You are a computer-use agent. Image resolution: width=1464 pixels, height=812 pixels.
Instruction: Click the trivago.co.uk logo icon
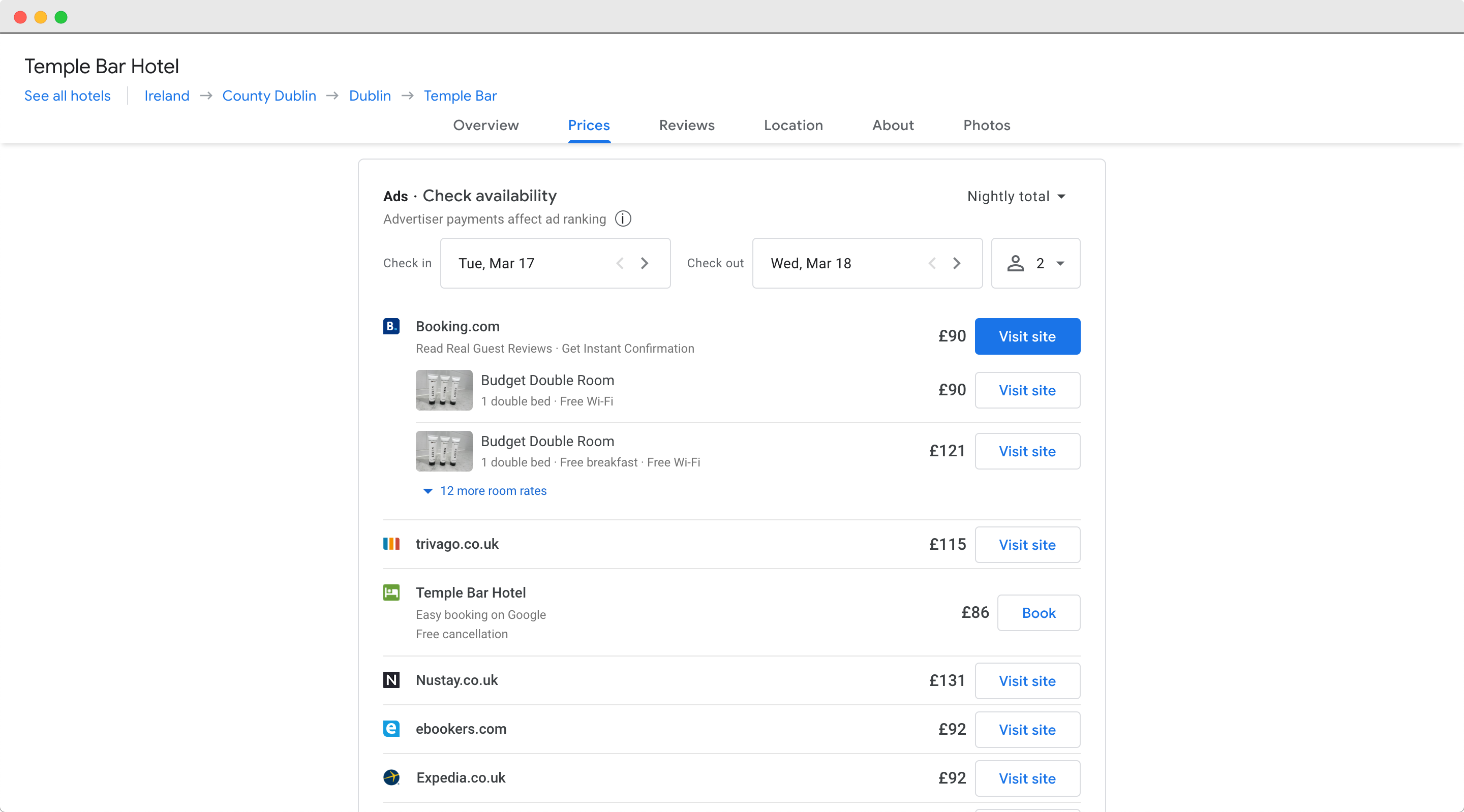[391, 544]
